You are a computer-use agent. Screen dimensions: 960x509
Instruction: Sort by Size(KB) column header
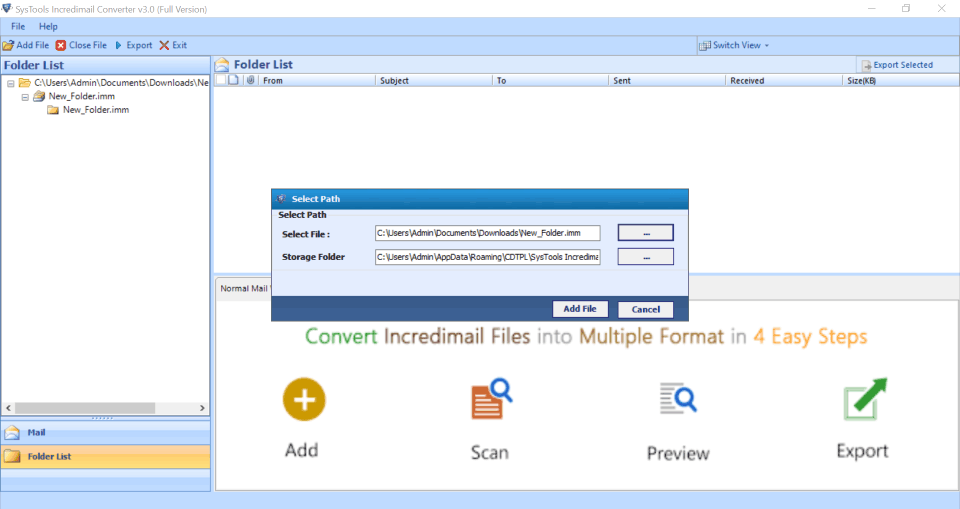pos(901,80)
